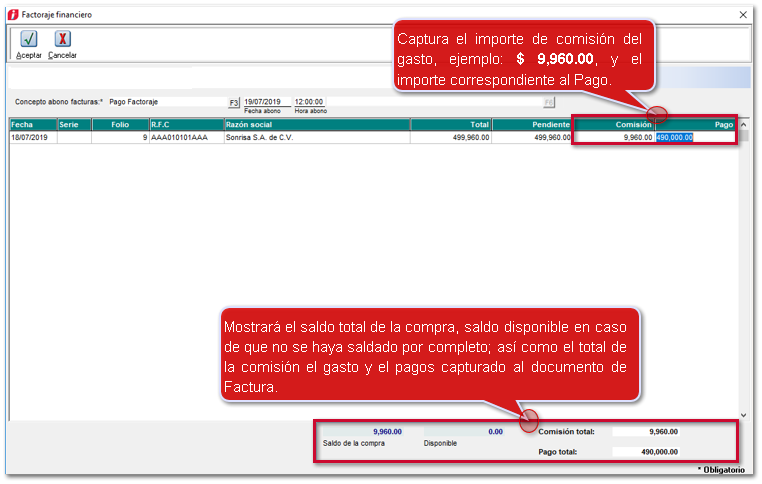Viewport: 762px width, 484px height.
Task: Click the Comisión total field
Action: pos(646,432)
